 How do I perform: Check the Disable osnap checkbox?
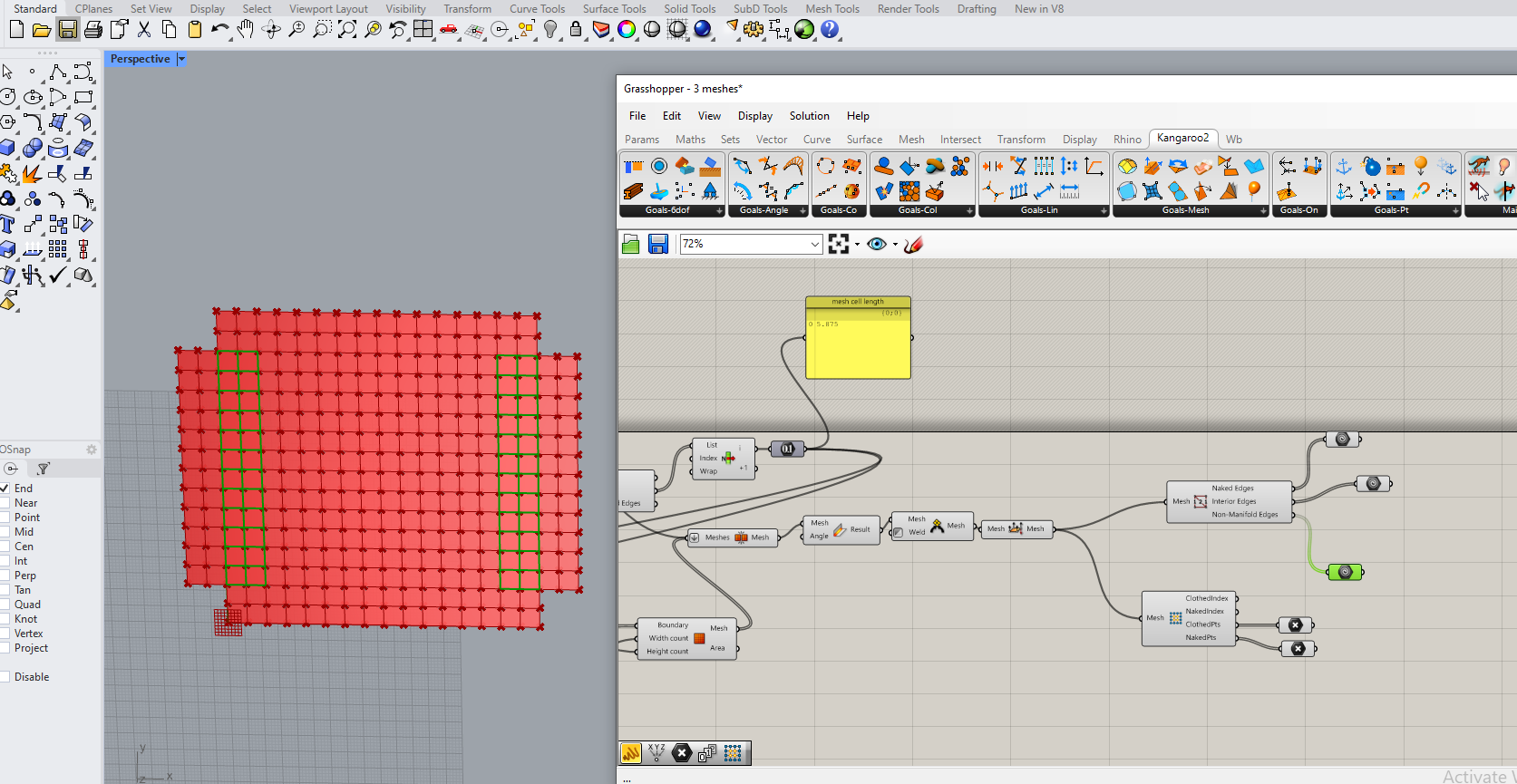click(x=5, y=677)
